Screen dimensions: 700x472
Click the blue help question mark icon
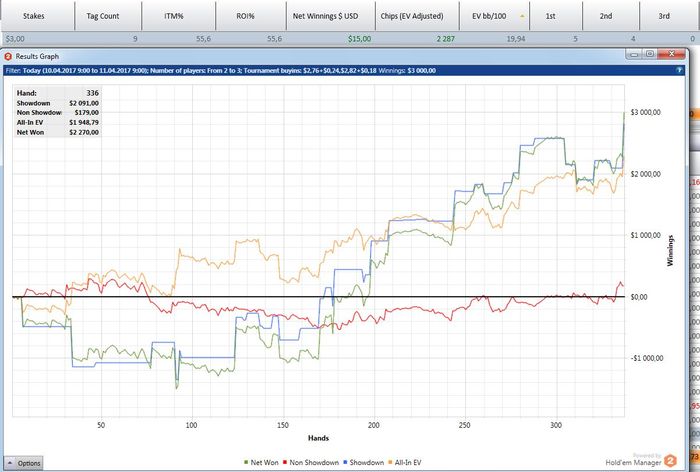pyautogui.click(x=679, y=70)
